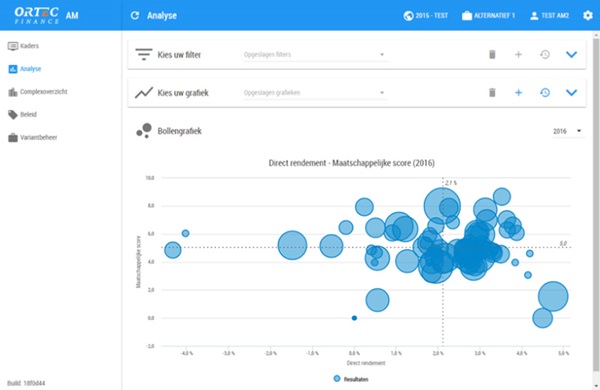
Task: Click the refresh icon next to Analyse
Action: click(135, 15)
